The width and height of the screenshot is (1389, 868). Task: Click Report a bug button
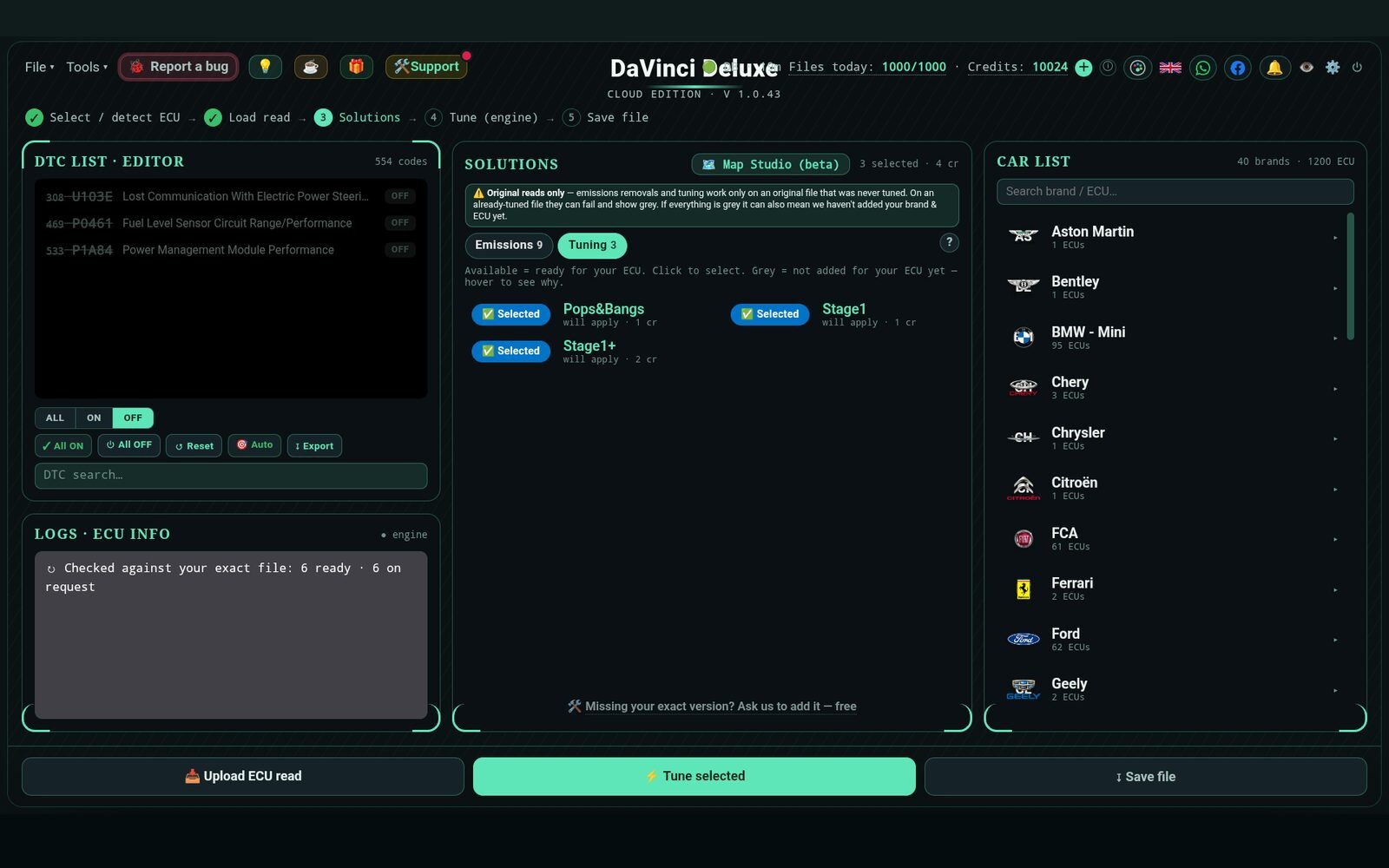coord(179,67)
